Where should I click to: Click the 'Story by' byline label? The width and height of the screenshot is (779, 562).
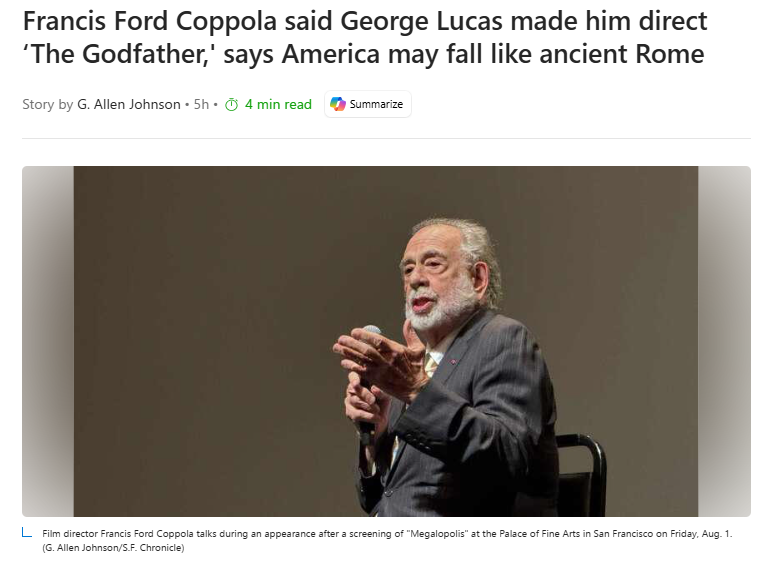[x=48, y=104]
